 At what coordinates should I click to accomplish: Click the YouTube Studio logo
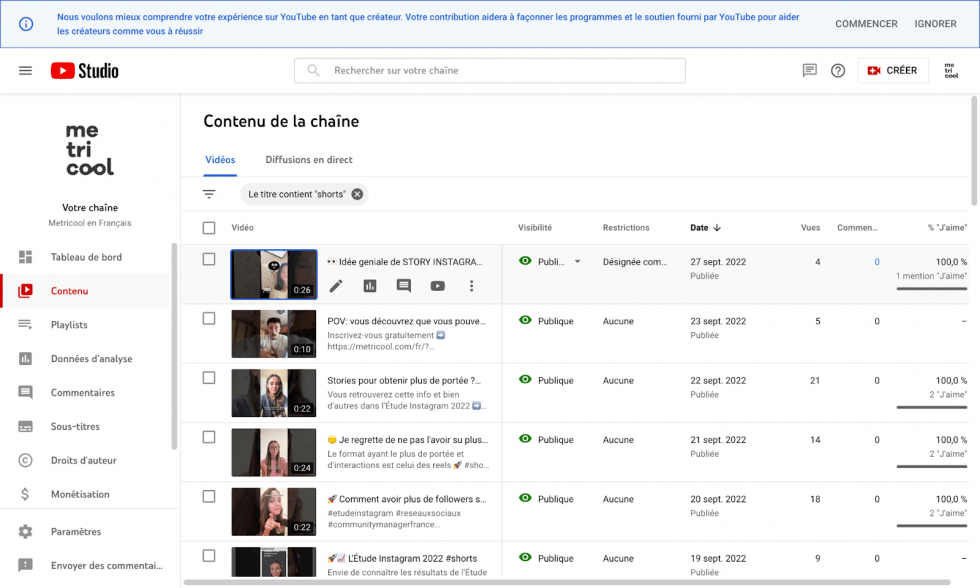click(x=84, y=71)
